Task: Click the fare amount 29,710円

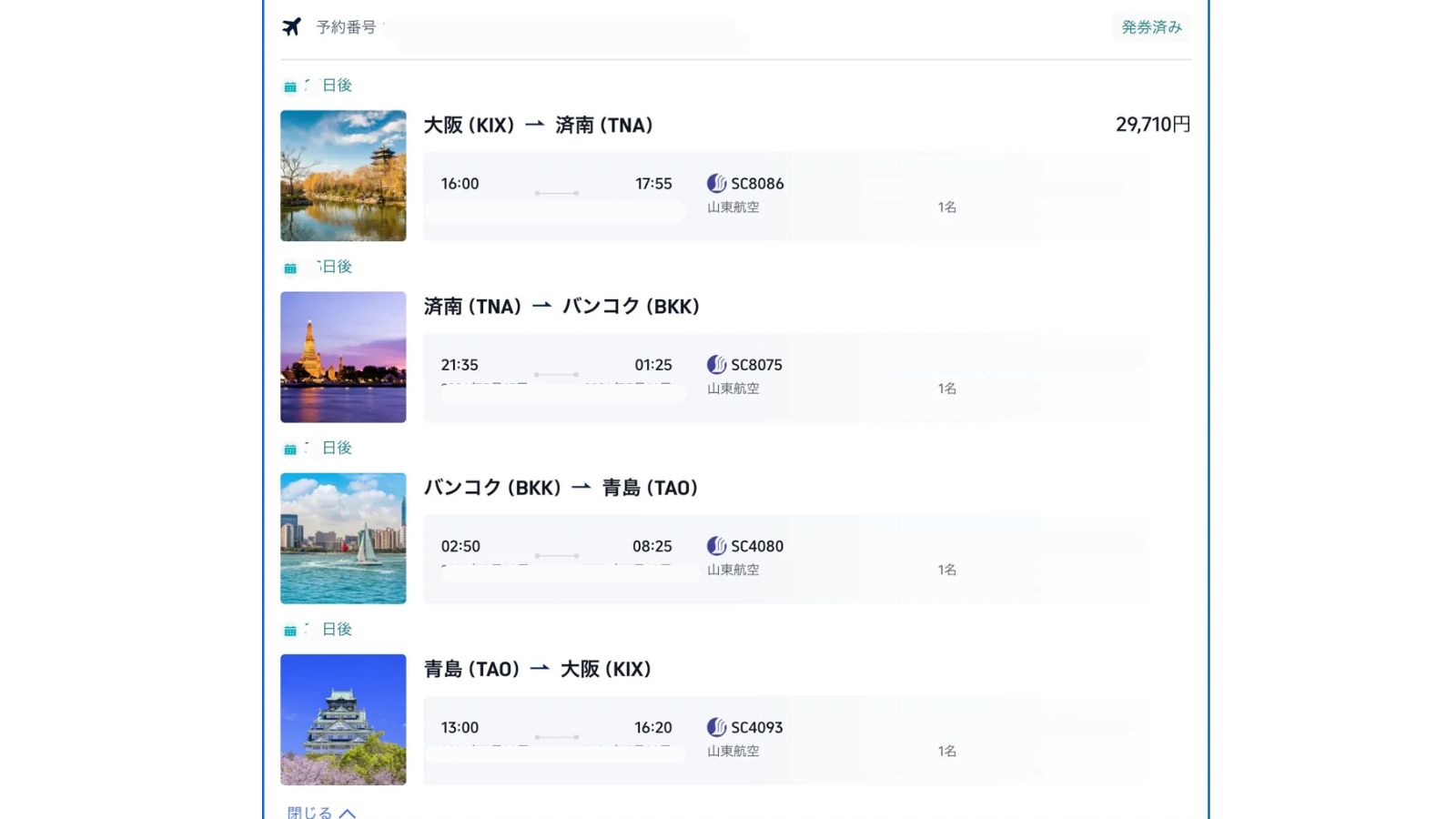Action: coord(1154,125)
